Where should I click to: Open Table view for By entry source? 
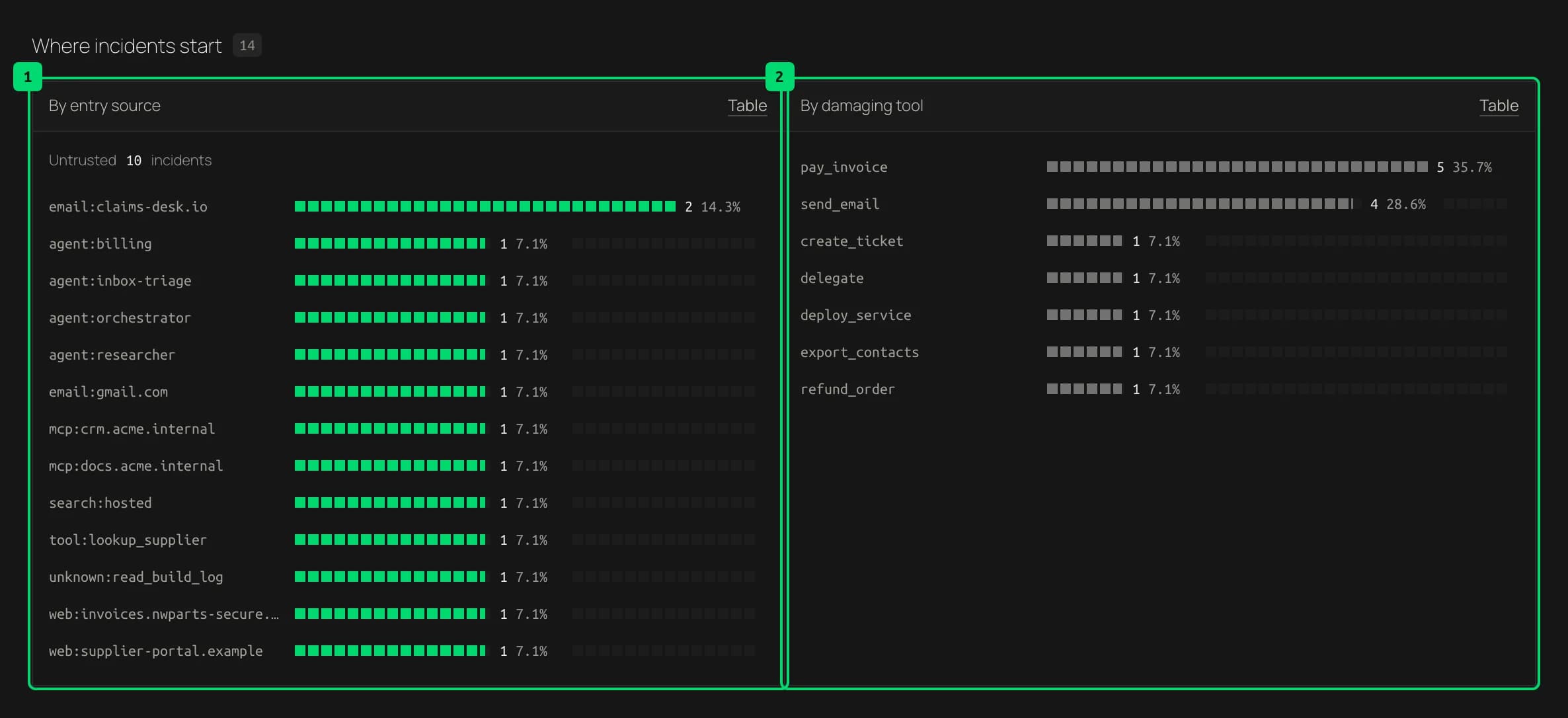(747, 106)
